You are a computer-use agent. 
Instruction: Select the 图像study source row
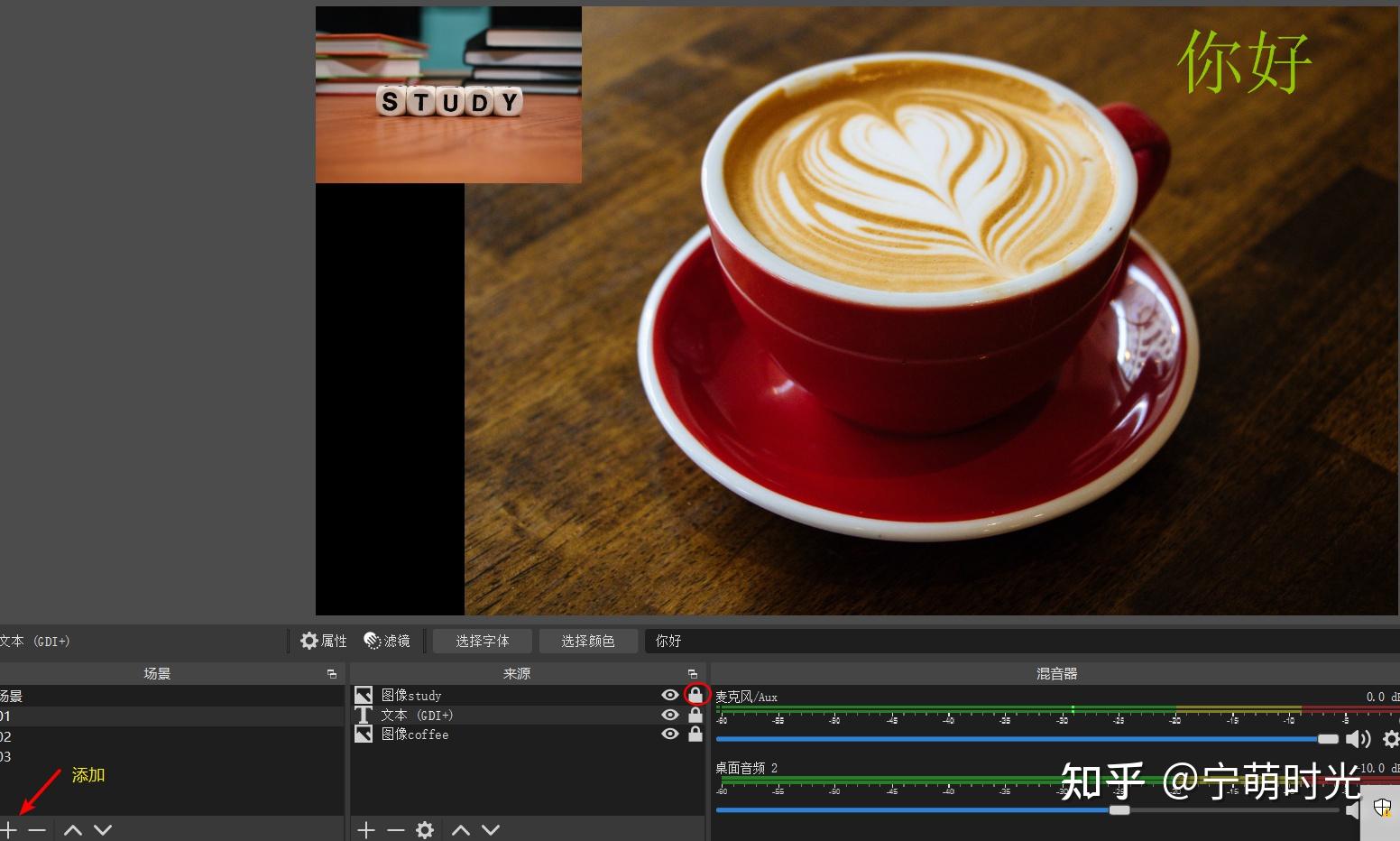click(527, 695)
